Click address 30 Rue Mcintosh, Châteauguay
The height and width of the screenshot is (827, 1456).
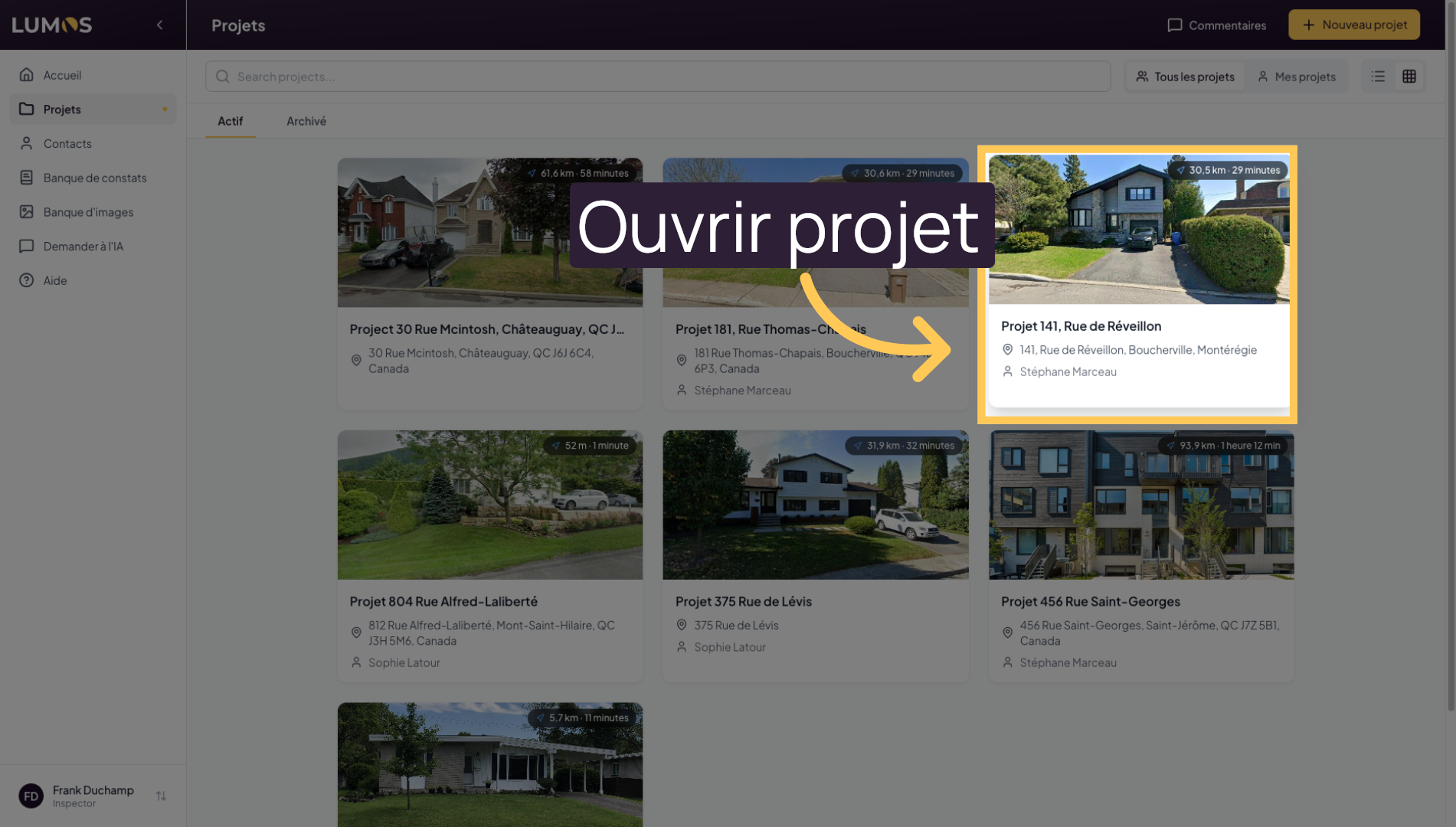(x=481, y=361)
